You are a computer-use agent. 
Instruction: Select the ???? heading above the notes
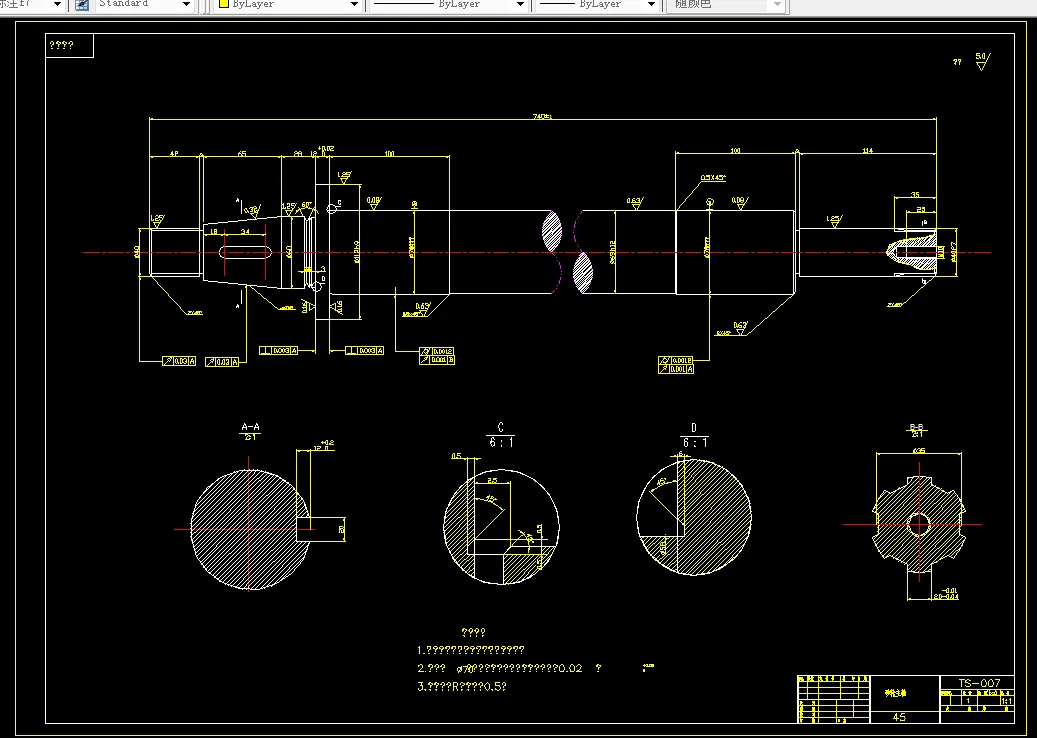pyautogui.click(x=473, y=632)
